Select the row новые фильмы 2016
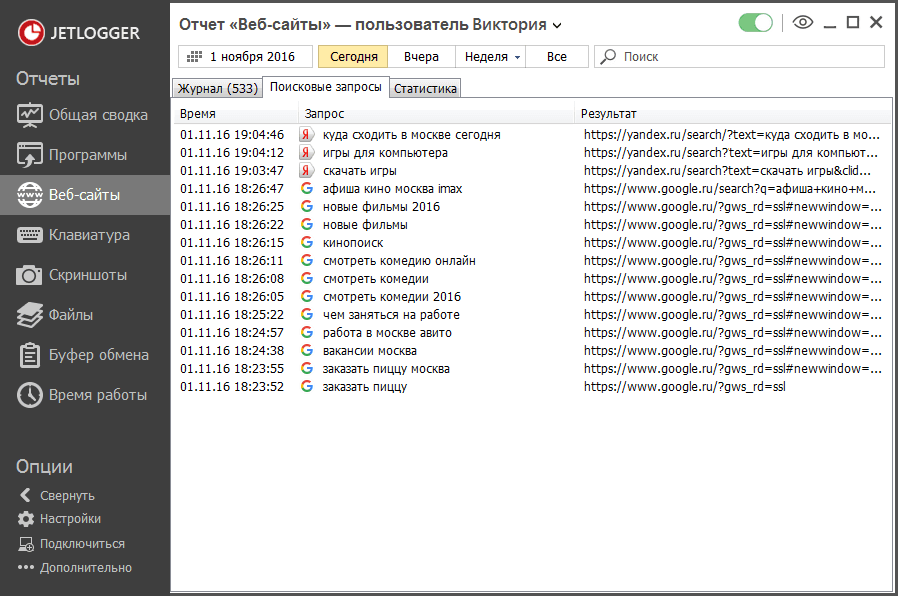The height and width of the screenshot is (596, 898). click(531, 207)
